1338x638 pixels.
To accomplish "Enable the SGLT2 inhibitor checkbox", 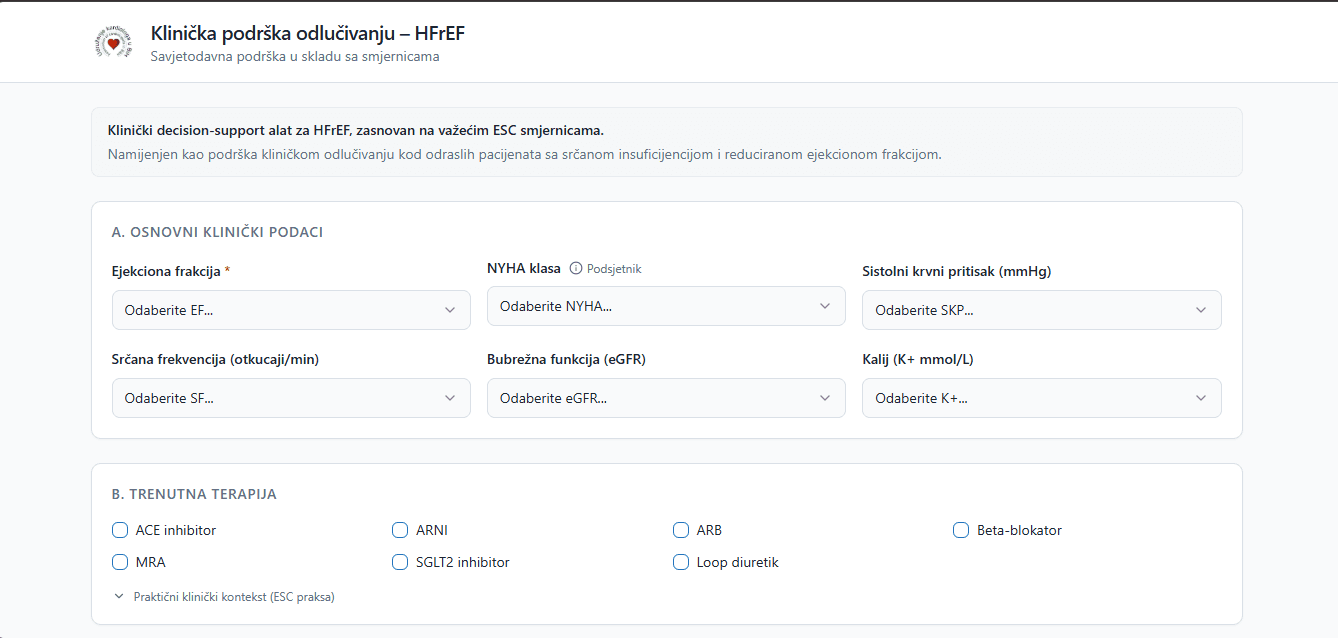I will [x=400, y=562].
